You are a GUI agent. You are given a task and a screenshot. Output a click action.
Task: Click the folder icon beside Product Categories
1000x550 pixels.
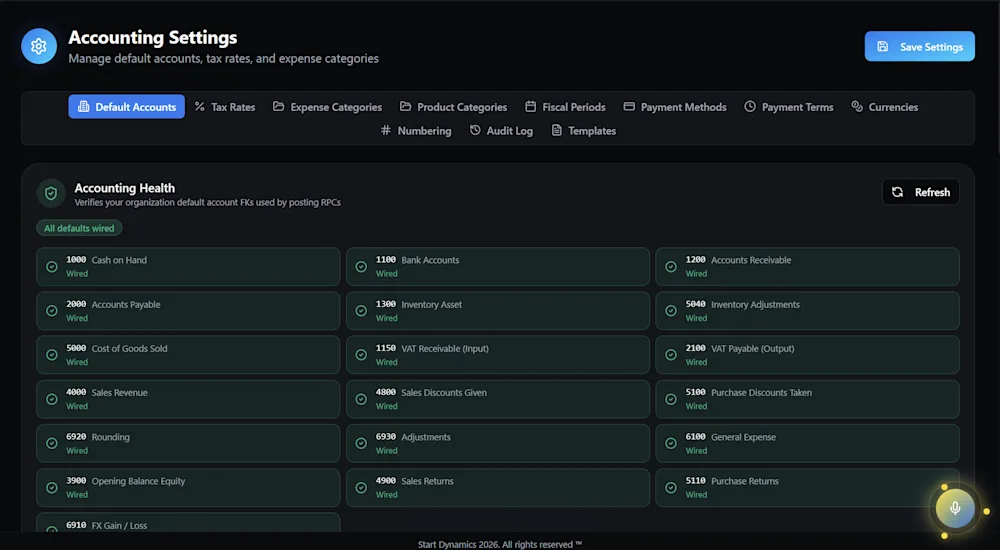pos(406,107)
